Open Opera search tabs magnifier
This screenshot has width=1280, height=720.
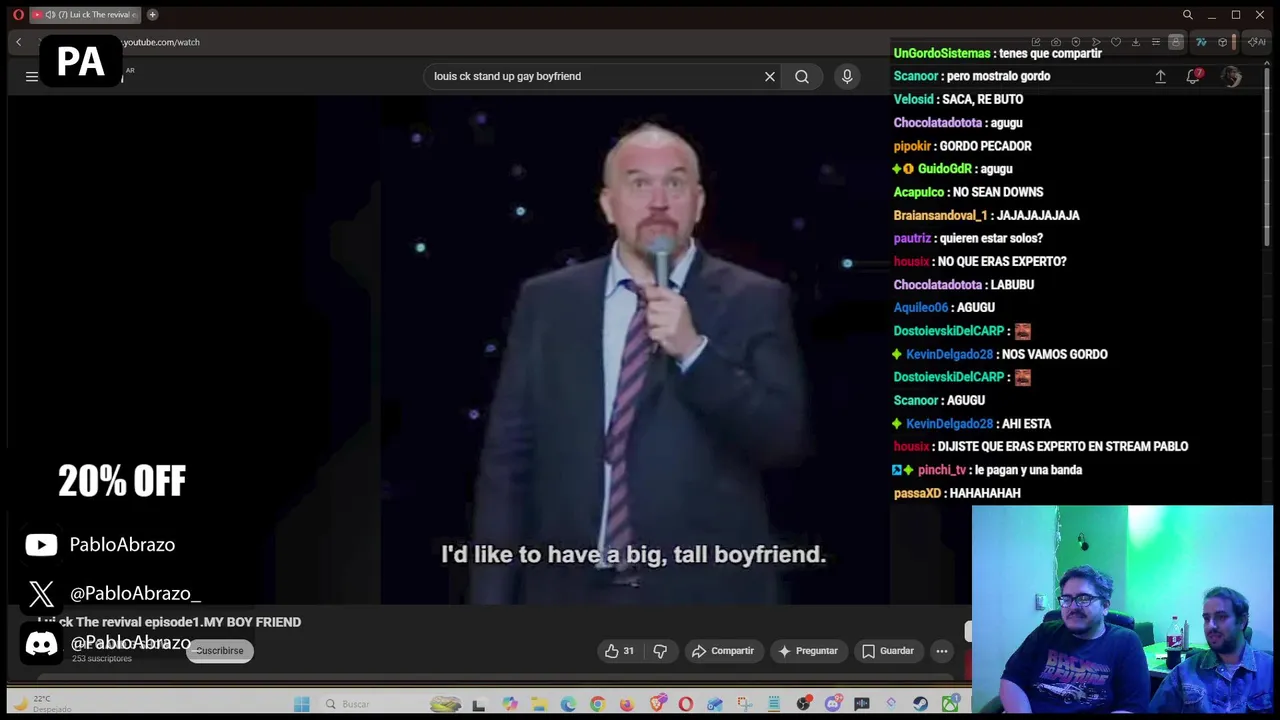[x=1187, y=15]
